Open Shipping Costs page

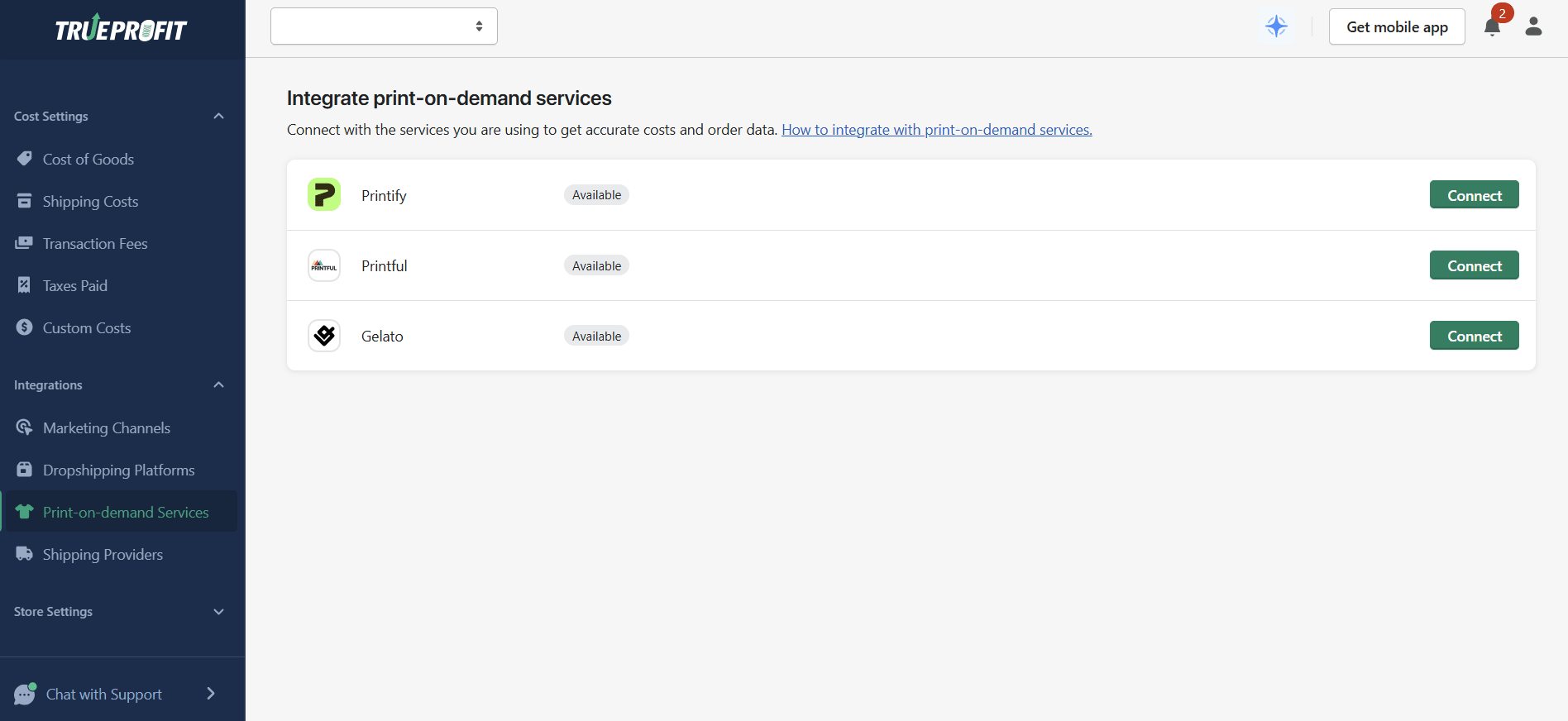click(90, 202)
